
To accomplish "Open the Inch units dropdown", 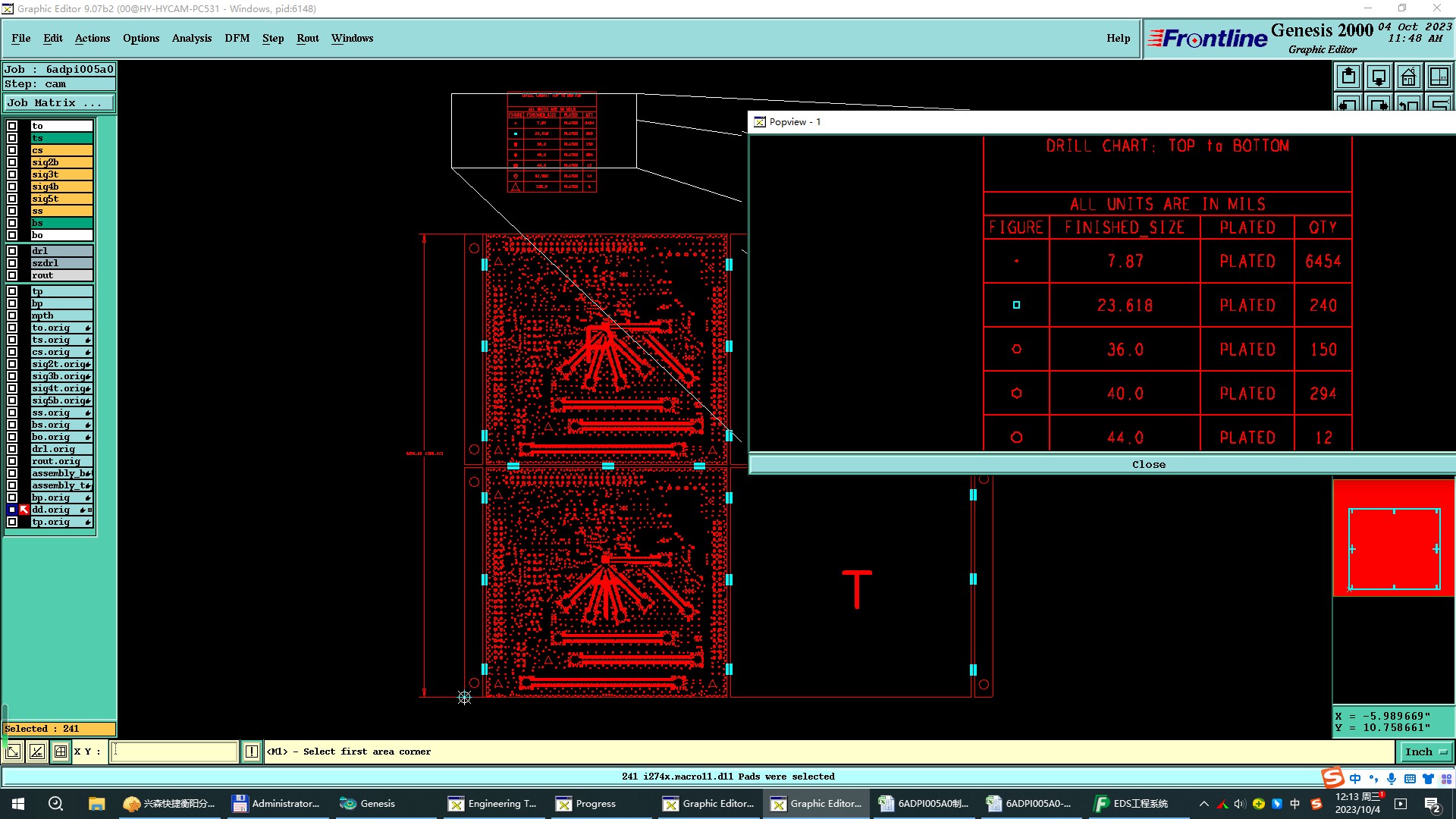I will pos(1426,752).
